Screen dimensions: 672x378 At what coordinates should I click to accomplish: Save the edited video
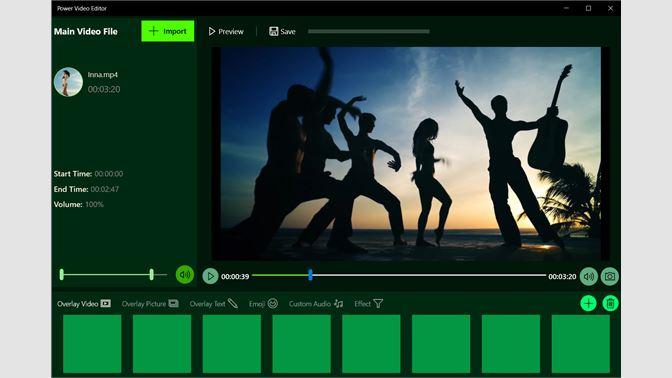pyautogui.click(x=282, y=32)
